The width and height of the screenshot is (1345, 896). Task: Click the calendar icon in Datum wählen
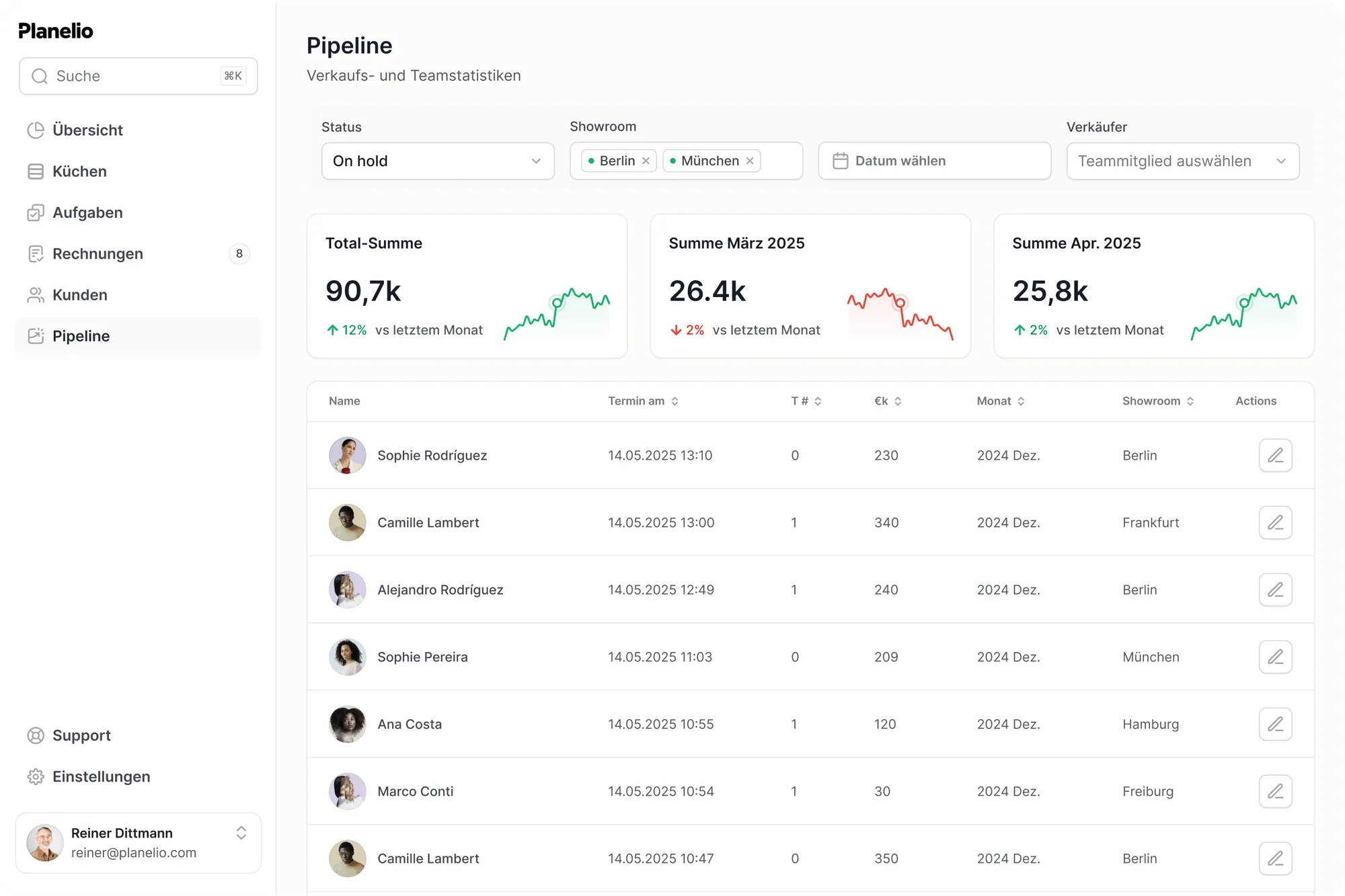841,161
